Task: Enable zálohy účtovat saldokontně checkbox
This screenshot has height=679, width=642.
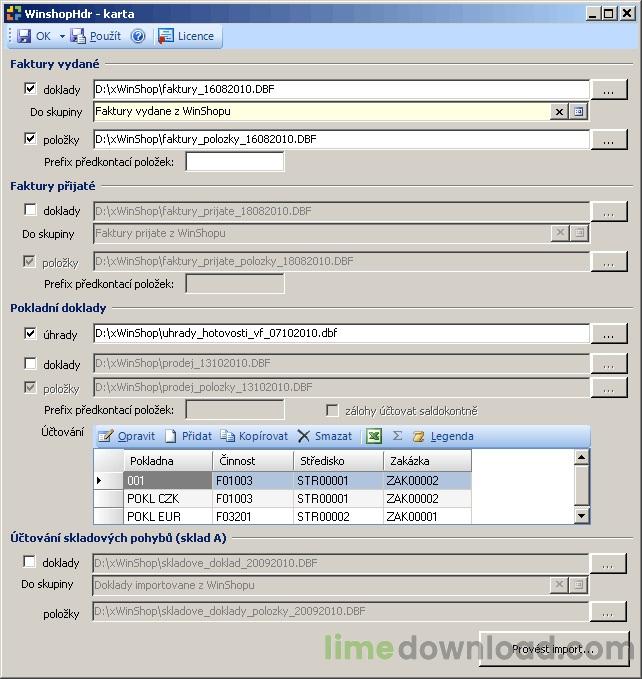Action: point(332,411)
